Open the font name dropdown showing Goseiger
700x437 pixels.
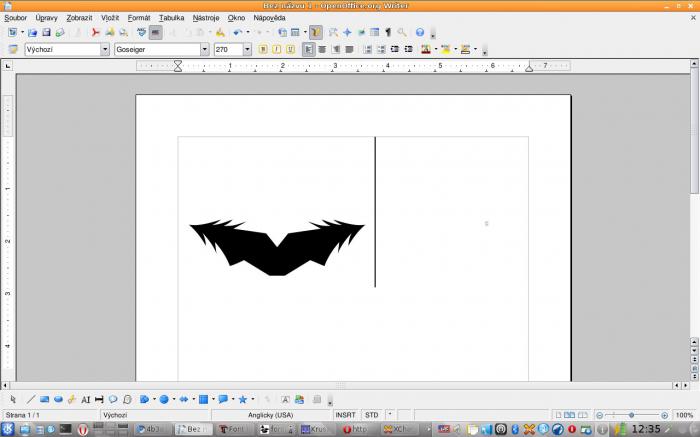[204, 50]
